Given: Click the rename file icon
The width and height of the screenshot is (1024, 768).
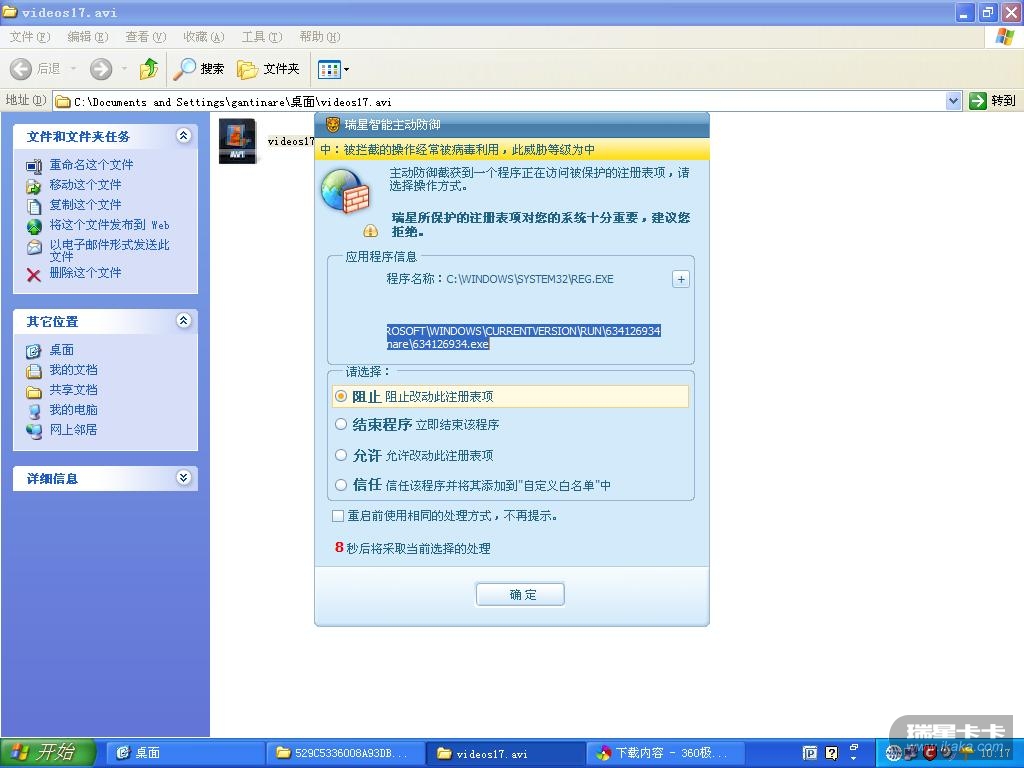Looking at the screenshot, I should (34, 166).
